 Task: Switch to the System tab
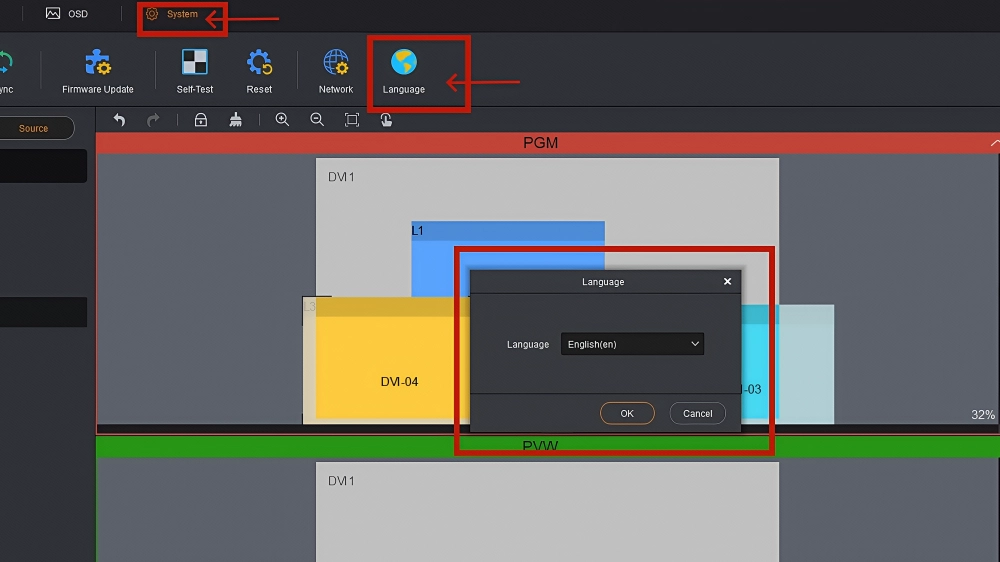coord(172,13)
